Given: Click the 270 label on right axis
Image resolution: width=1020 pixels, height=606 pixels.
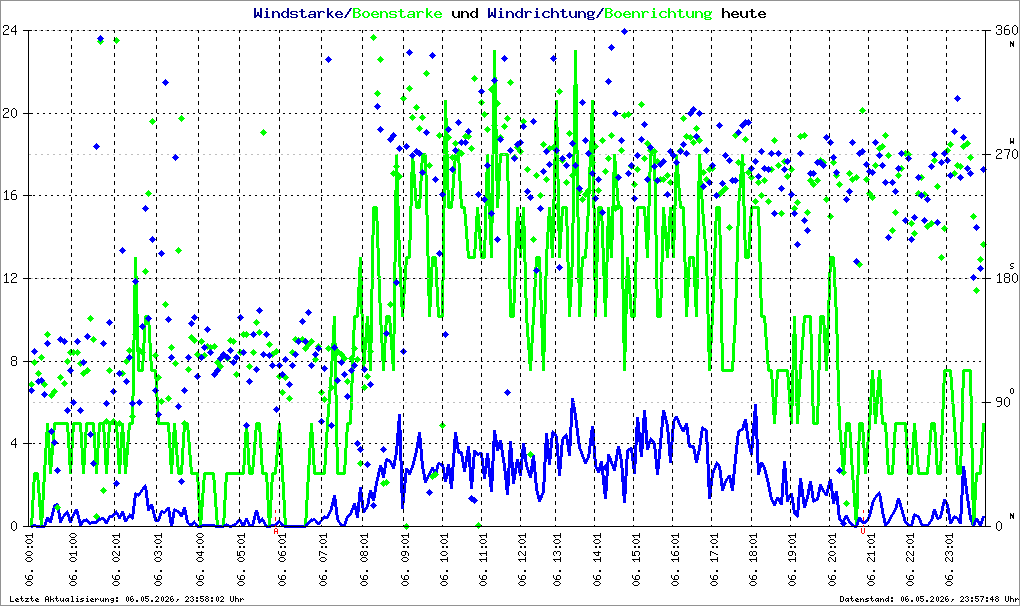Looking at the screenshot, I should tap(1006, 154).
